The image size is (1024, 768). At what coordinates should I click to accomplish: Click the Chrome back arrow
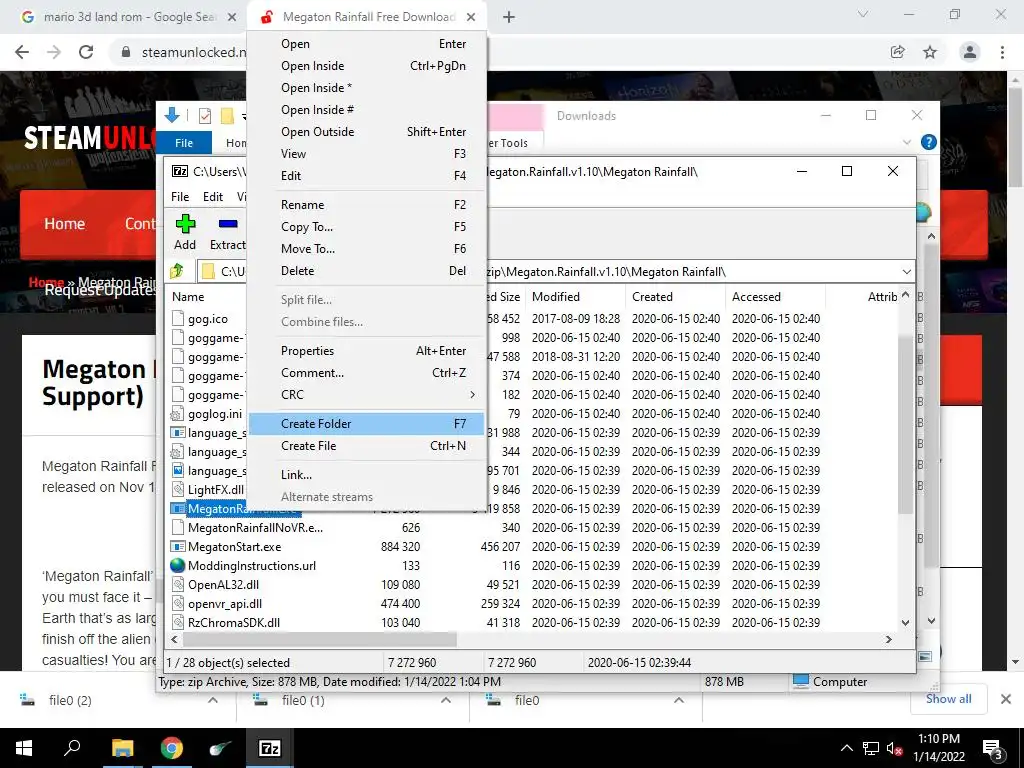click(x=22, y=52)
